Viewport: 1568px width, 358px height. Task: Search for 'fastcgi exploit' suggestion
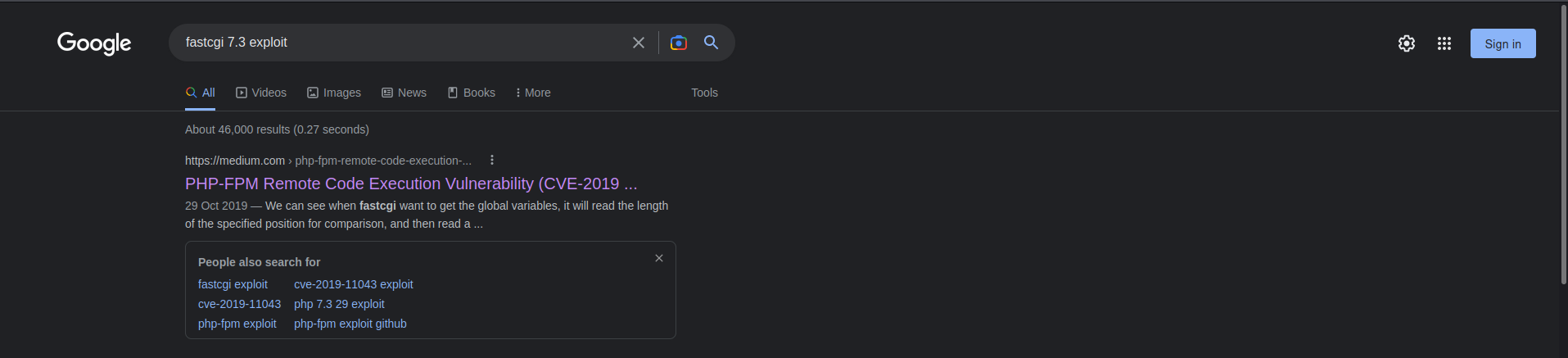[233, 284]
